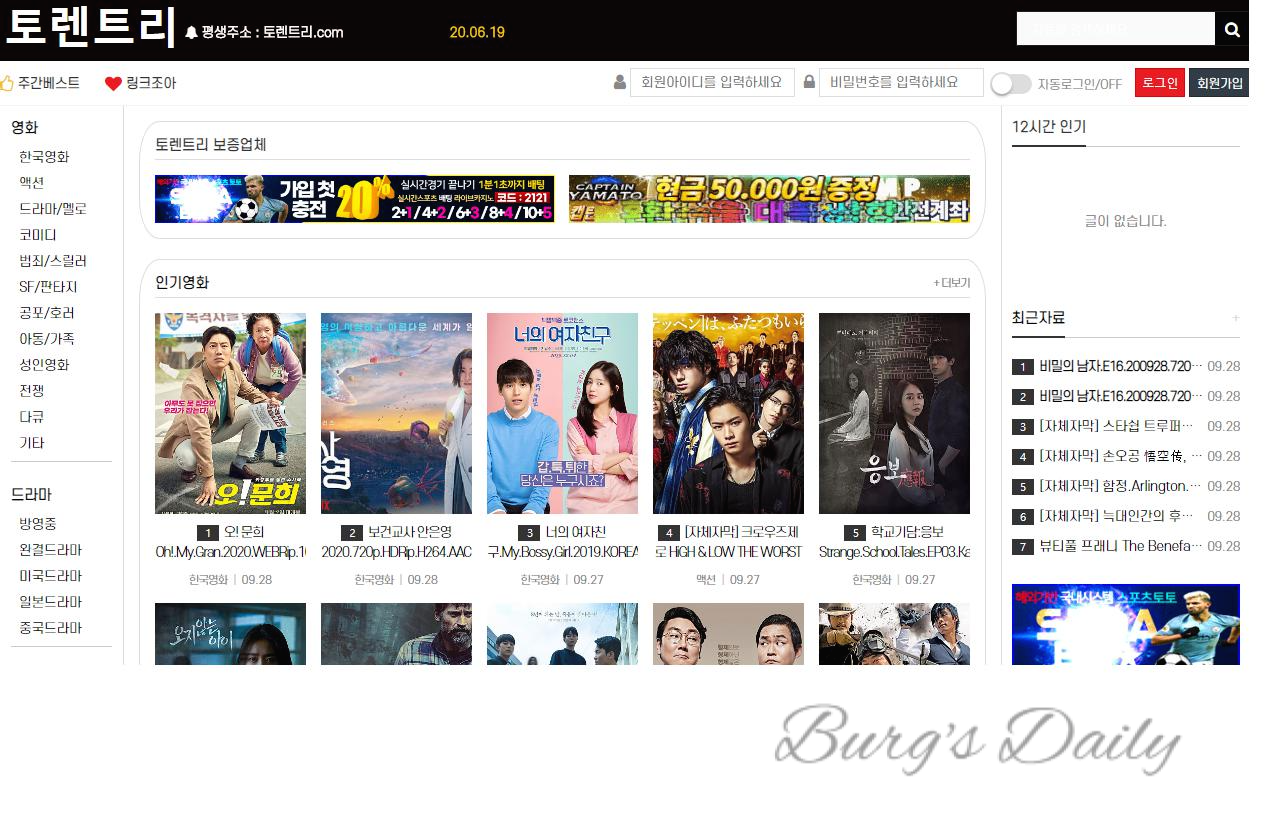Select 액션 category in sidebar

[x=31, y=183]
